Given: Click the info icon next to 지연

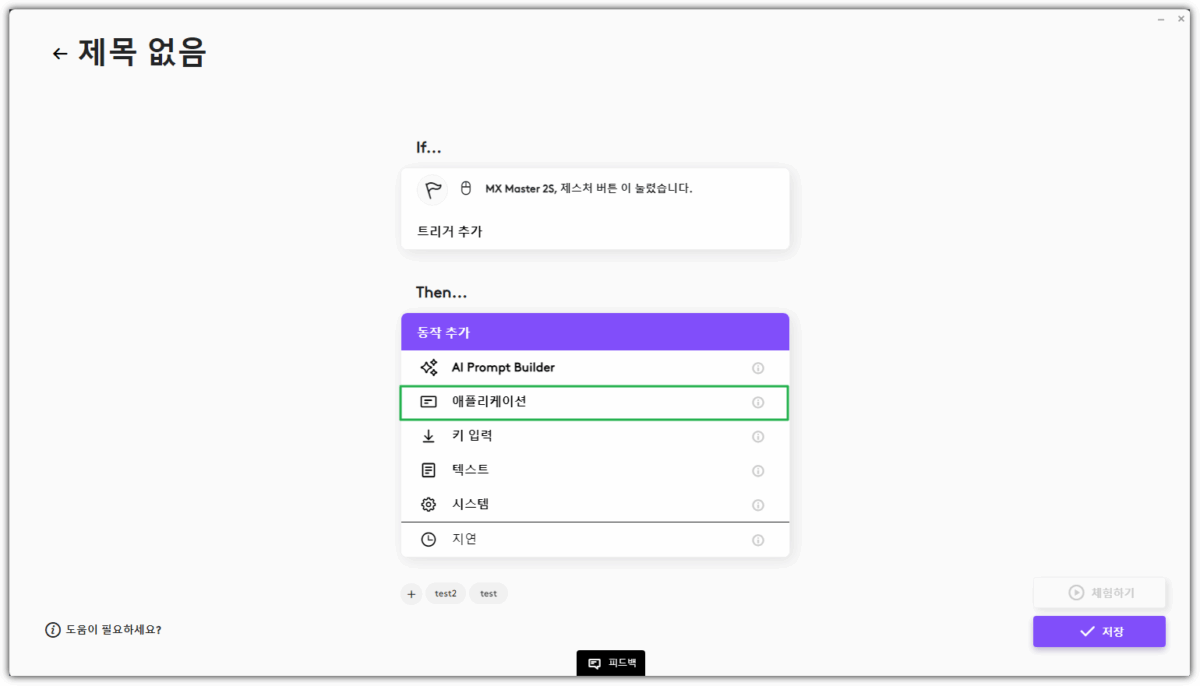Looking at the screenshot, I should (758, 539).
